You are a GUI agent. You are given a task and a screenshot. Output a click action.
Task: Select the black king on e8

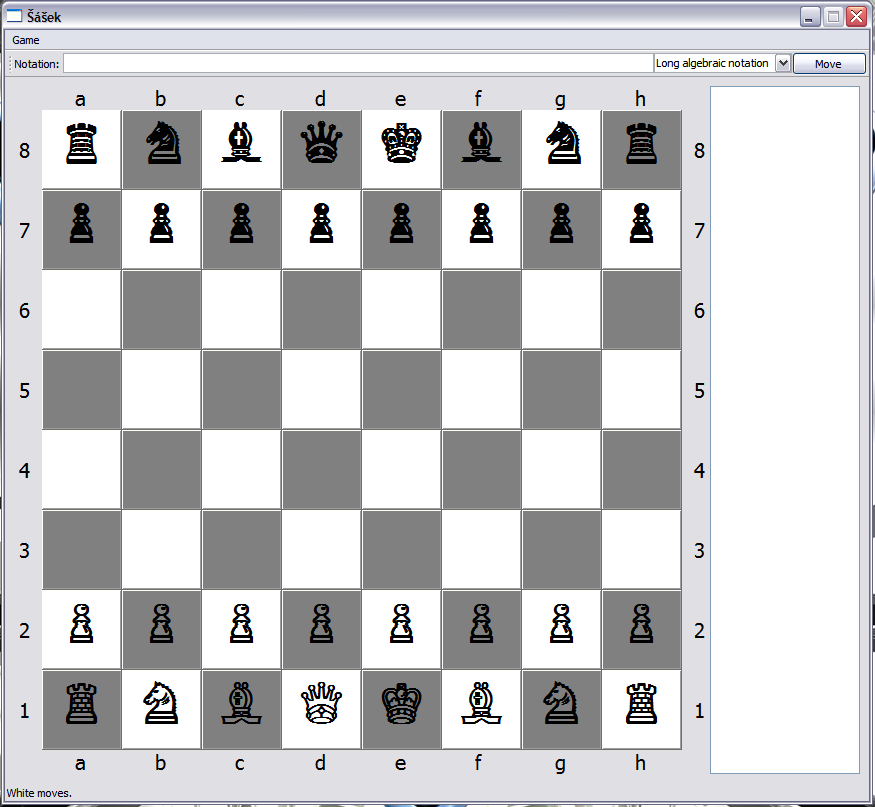(401, 143)
